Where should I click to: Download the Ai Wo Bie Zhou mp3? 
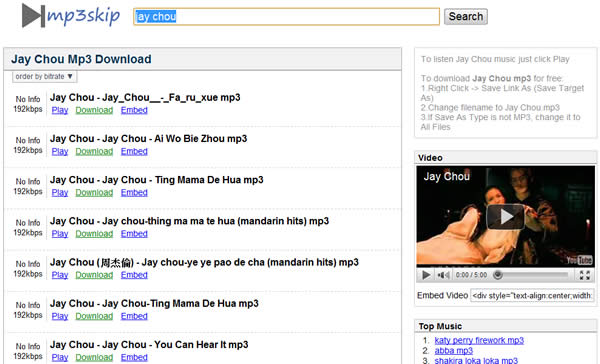(94, 152)
